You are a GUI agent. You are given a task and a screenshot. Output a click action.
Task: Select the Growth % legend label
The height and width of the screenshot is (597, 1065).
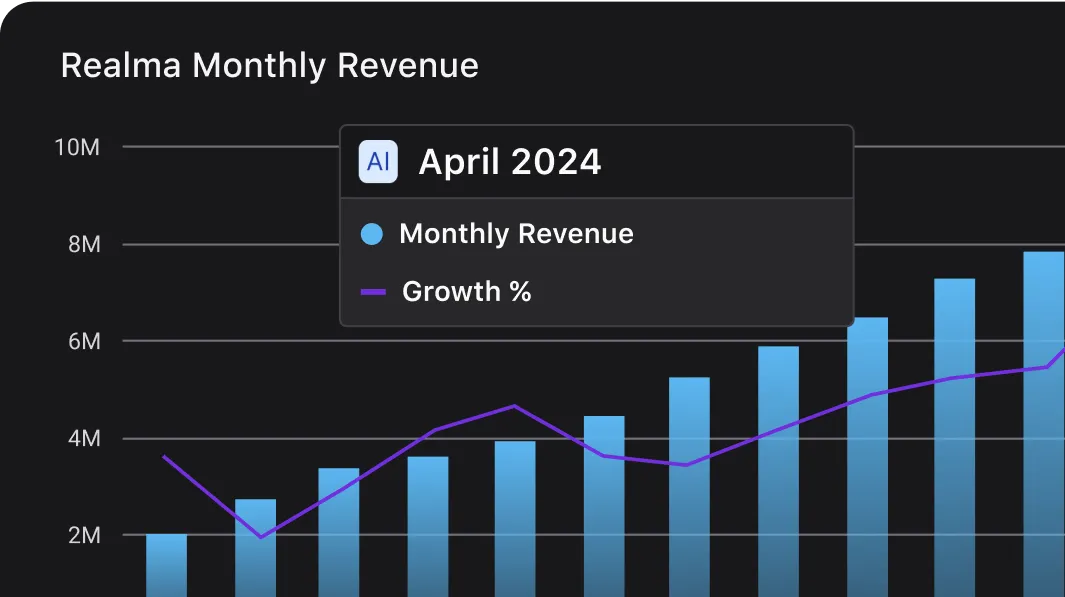pyautogui.click(x=466, y=292)
